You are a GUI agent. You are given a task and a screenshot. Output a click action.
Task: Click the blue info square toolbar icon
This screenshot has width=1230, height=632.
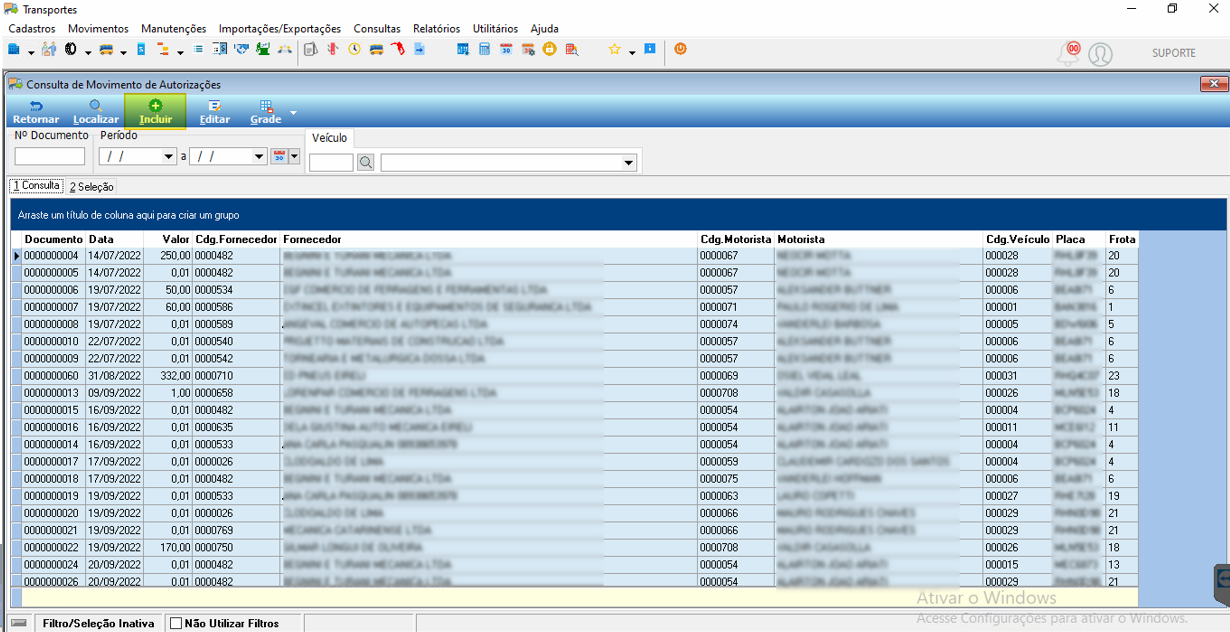[649, 48]
